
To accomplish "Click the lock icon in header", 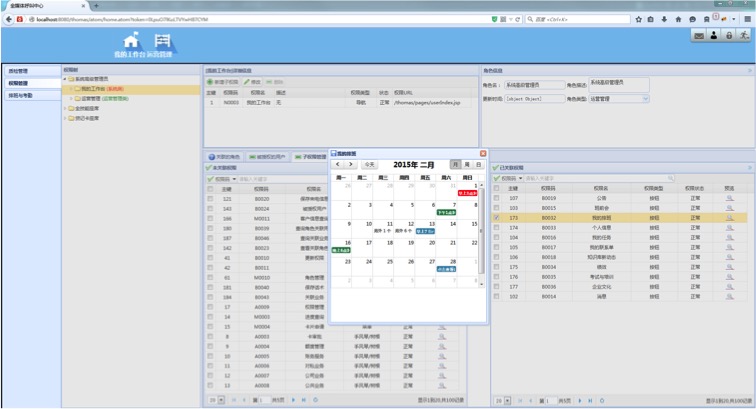I will 729,36.
